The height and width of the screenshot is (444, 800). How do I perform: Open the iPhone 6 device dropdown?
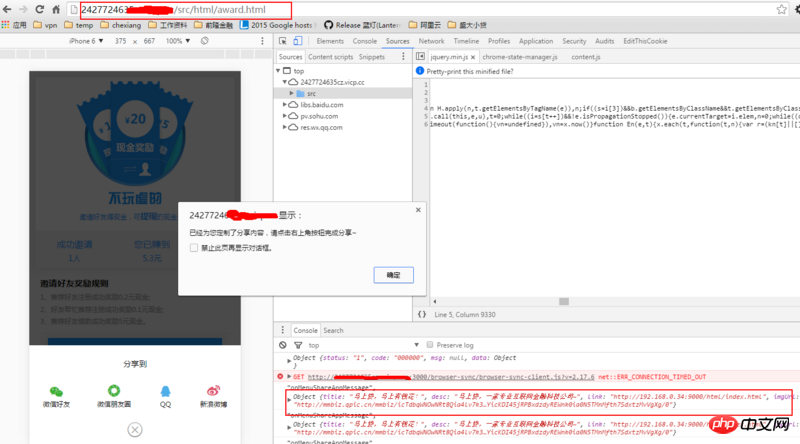(x=86, y=41)
